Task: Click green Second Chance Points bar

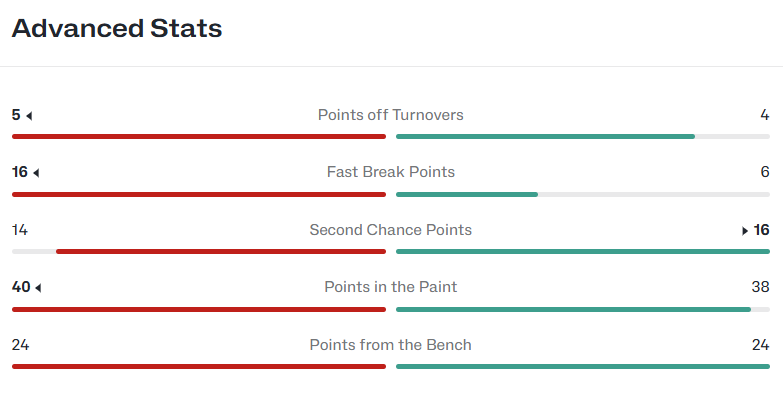Action: click(x=583, y=251)
